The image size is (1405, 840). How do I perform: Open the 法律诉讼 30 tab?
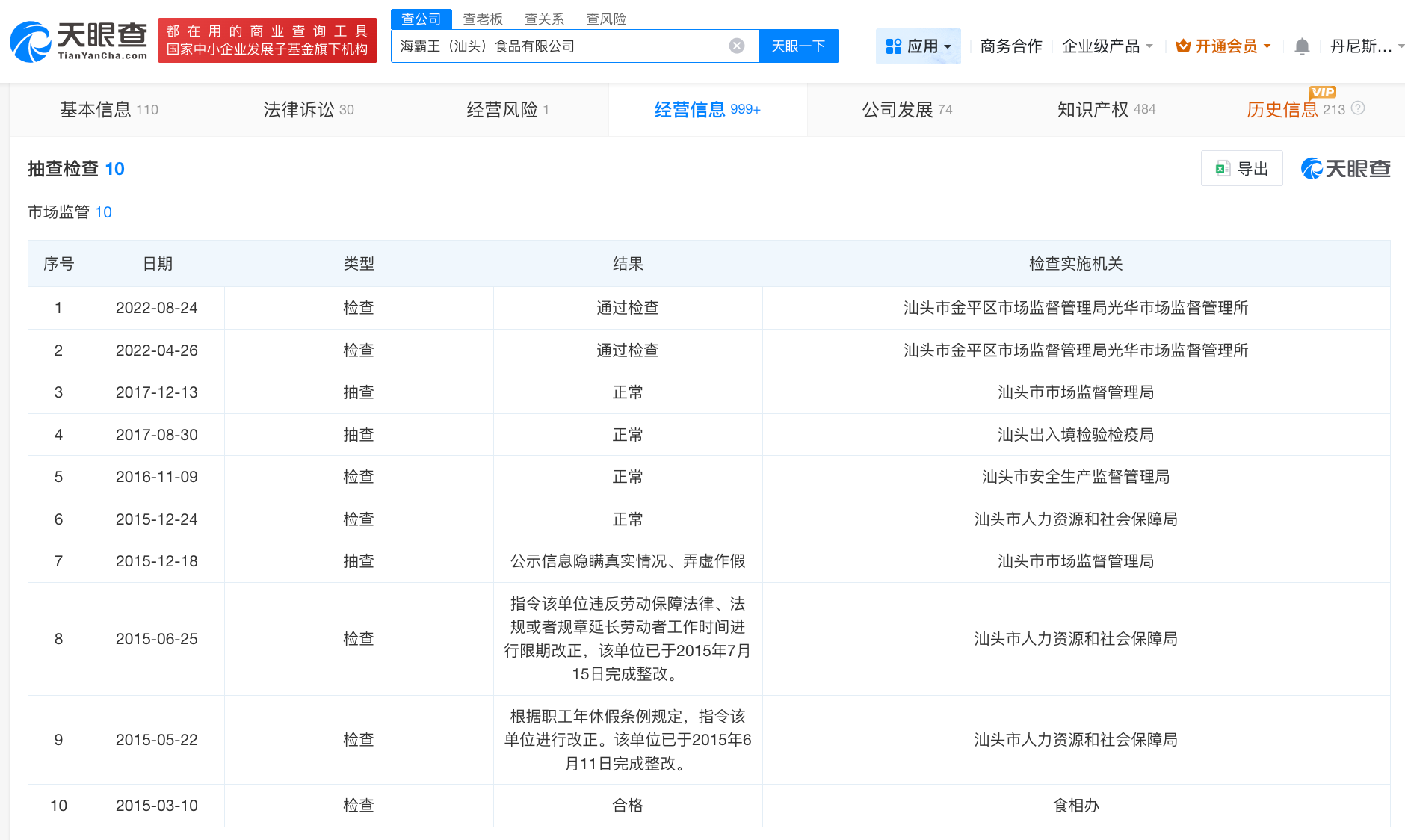(x=309, y=110)
